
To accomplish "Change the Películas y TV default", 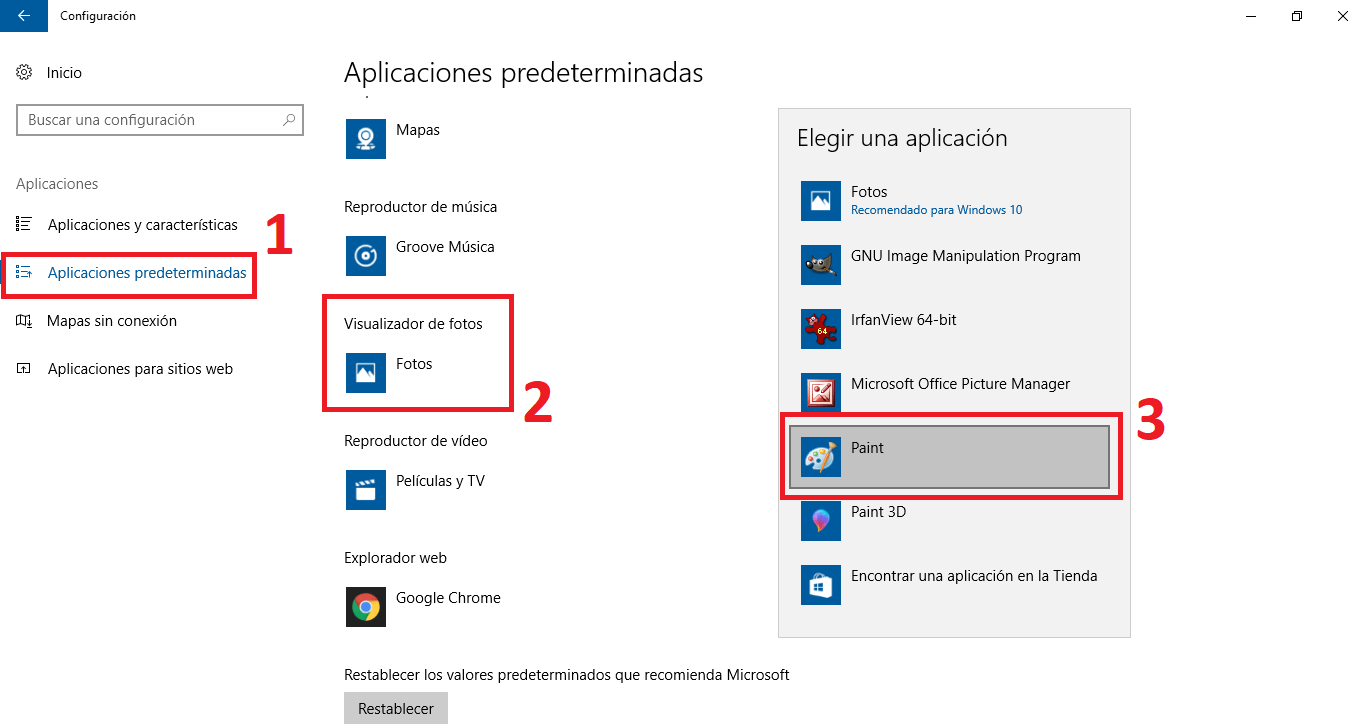I will click(x=440, y=481).
